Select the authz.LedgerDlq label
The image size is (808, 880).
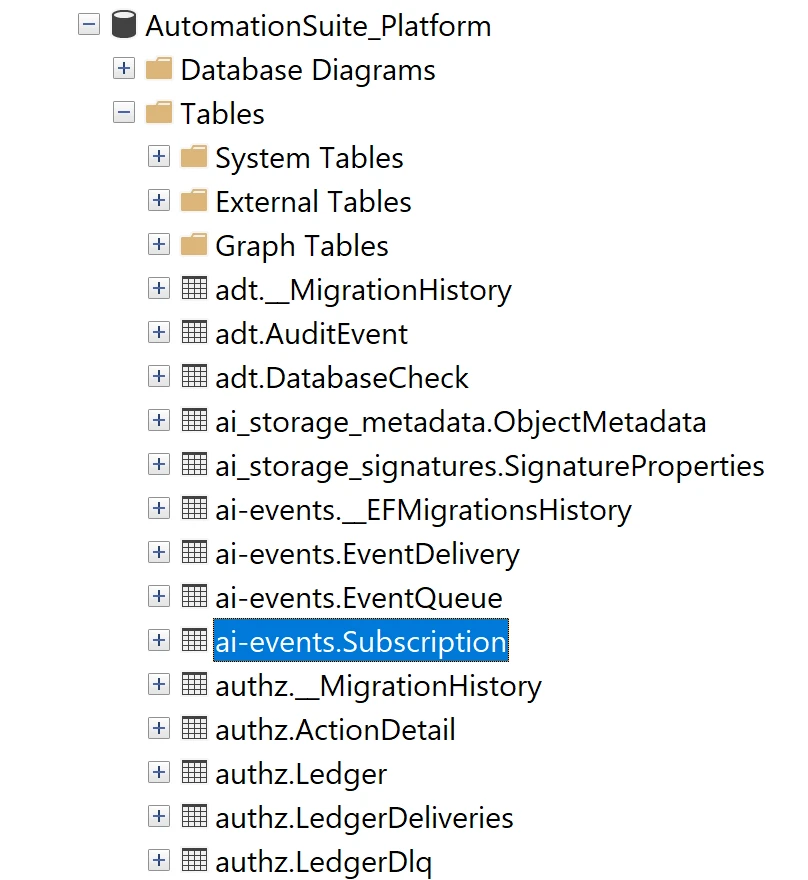324,863
